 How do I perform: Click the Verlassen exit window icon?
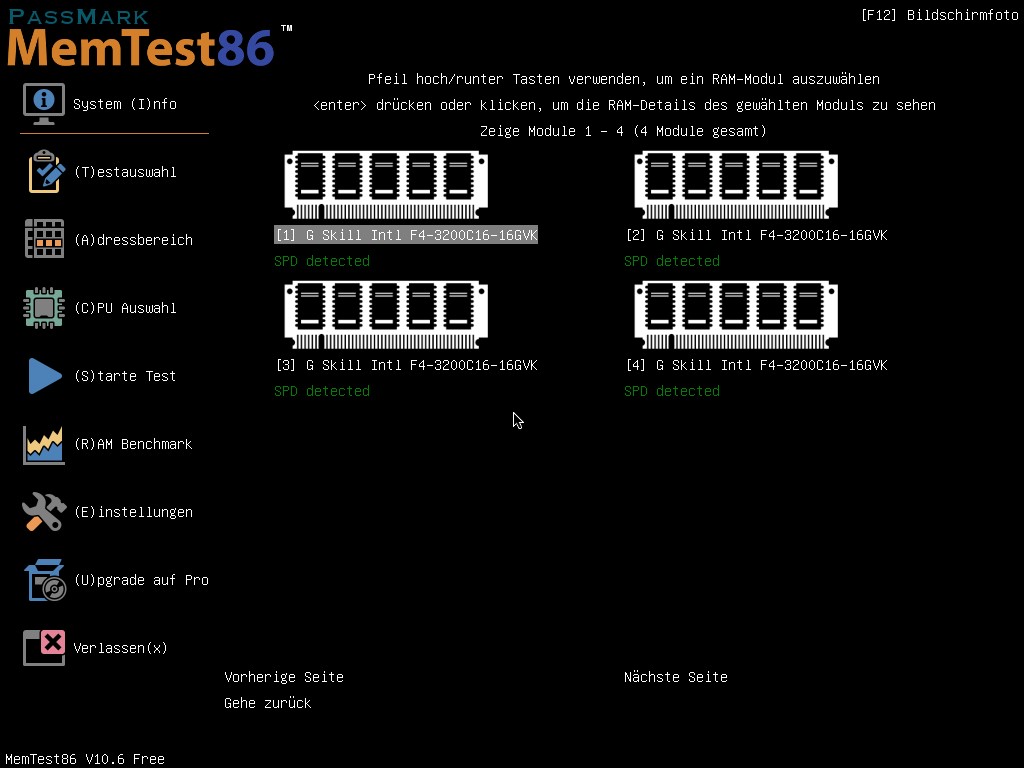(44, 648)
